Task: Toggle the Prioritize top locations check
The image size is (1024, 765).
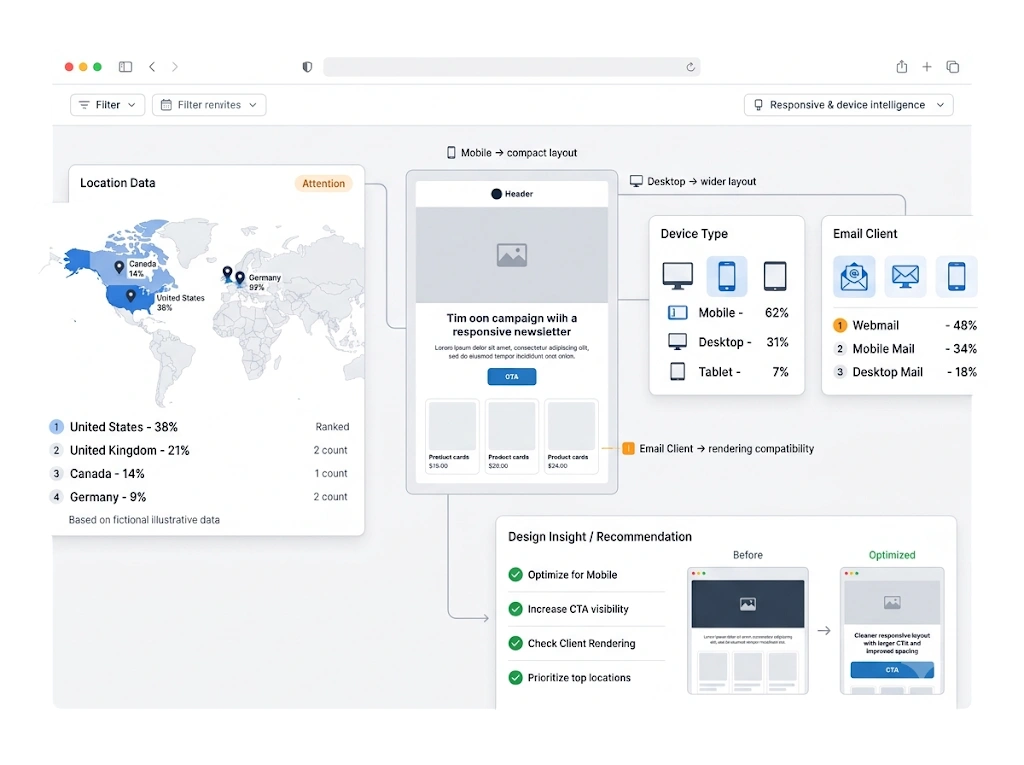Action: (x=515, y=677)
